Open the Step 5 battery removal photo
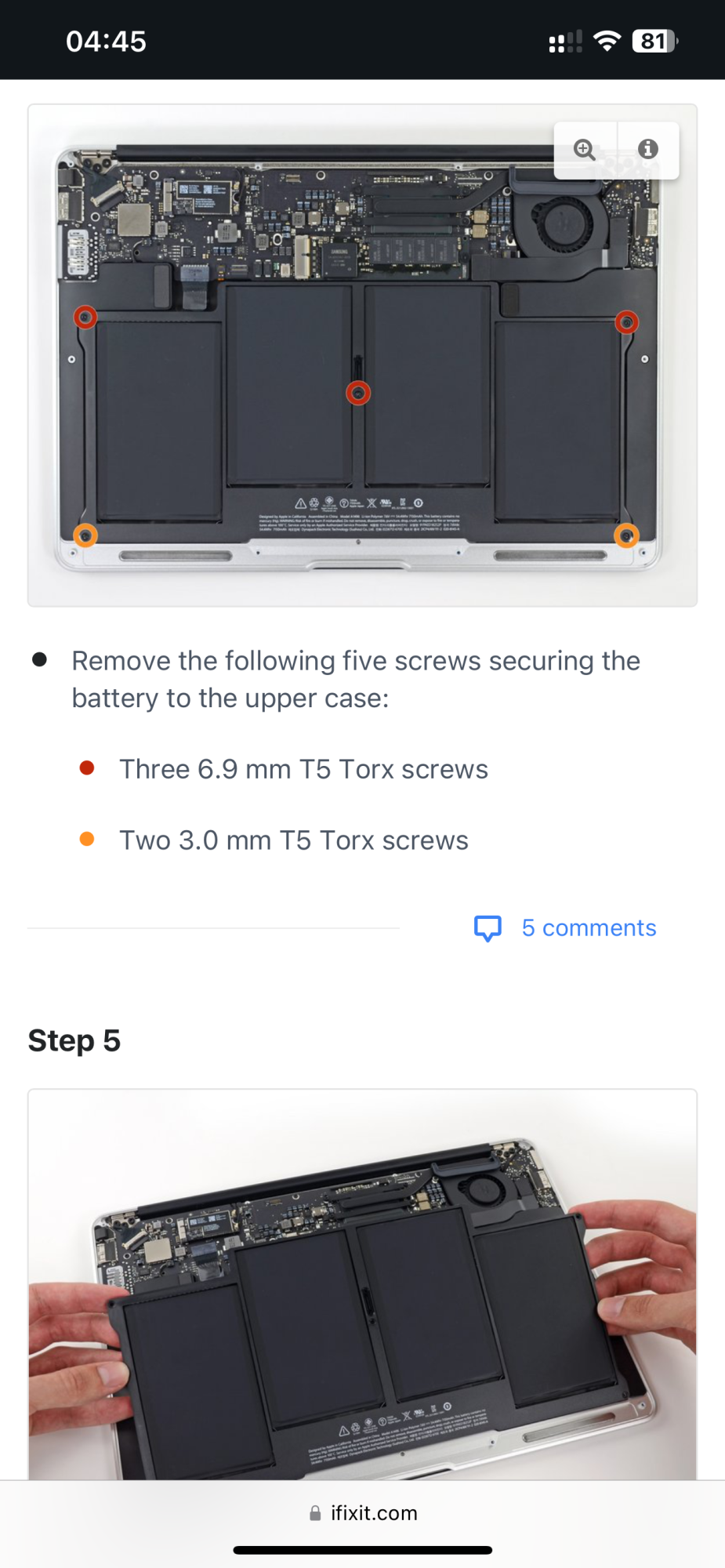The width and height of the screenshot is (725, 1568). pyautogui.click(x=362, y=1284)
